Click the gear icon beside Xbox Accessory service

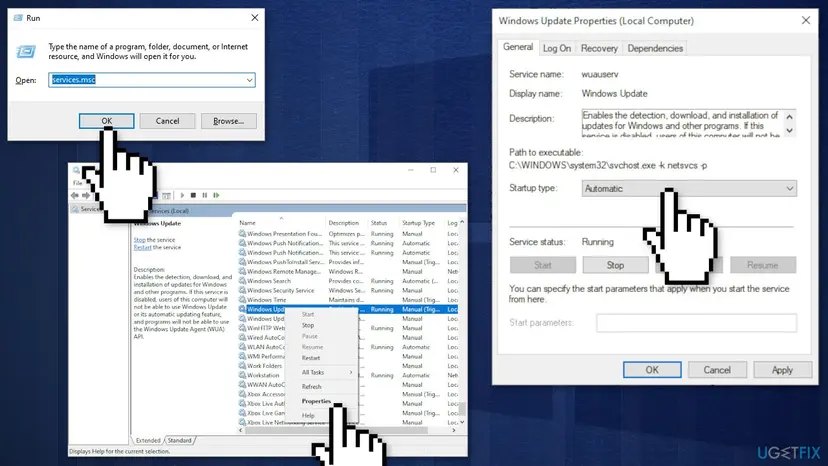point(242,394)
